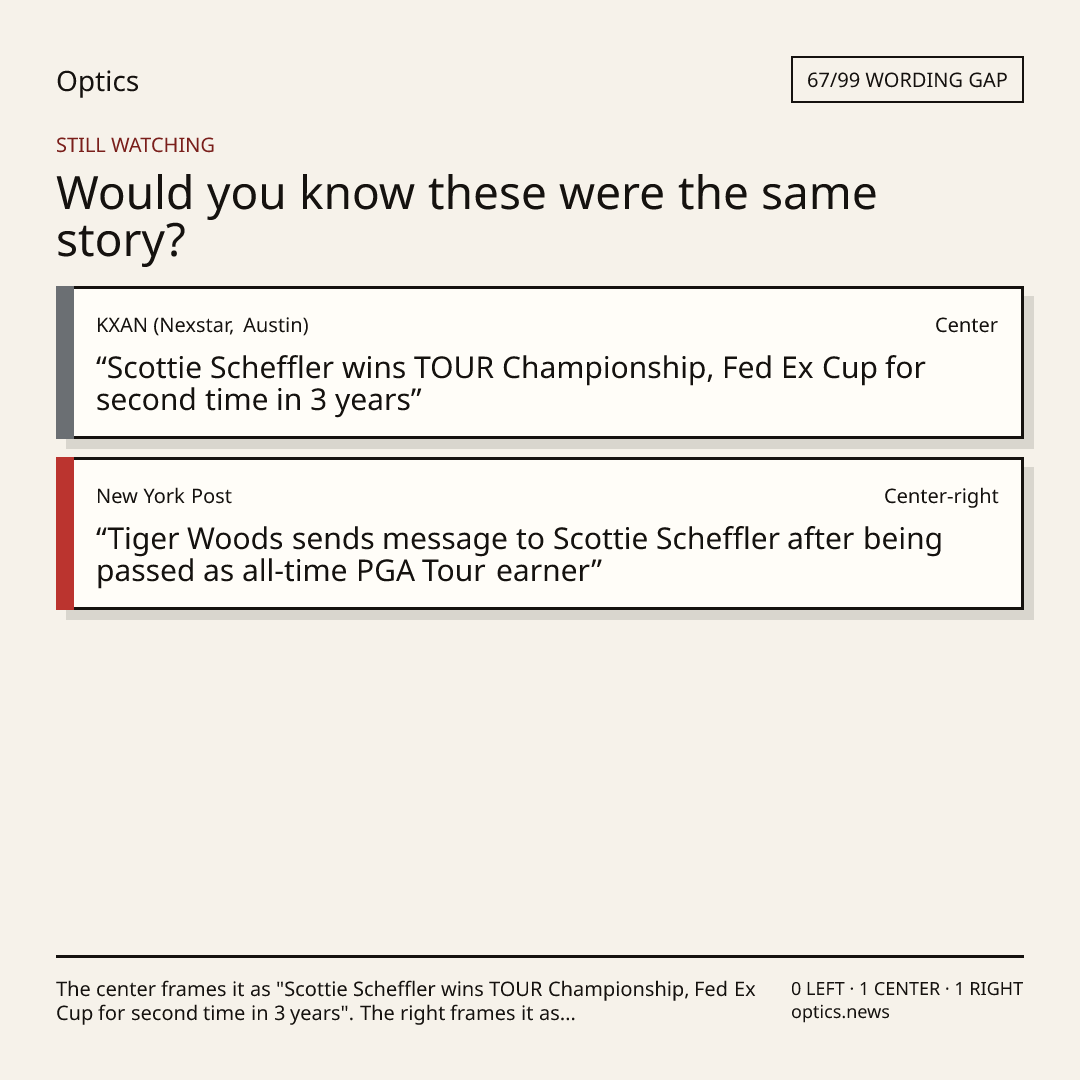
Task: Open the Tiger Woods sends message headline
Action: [519, 554]
